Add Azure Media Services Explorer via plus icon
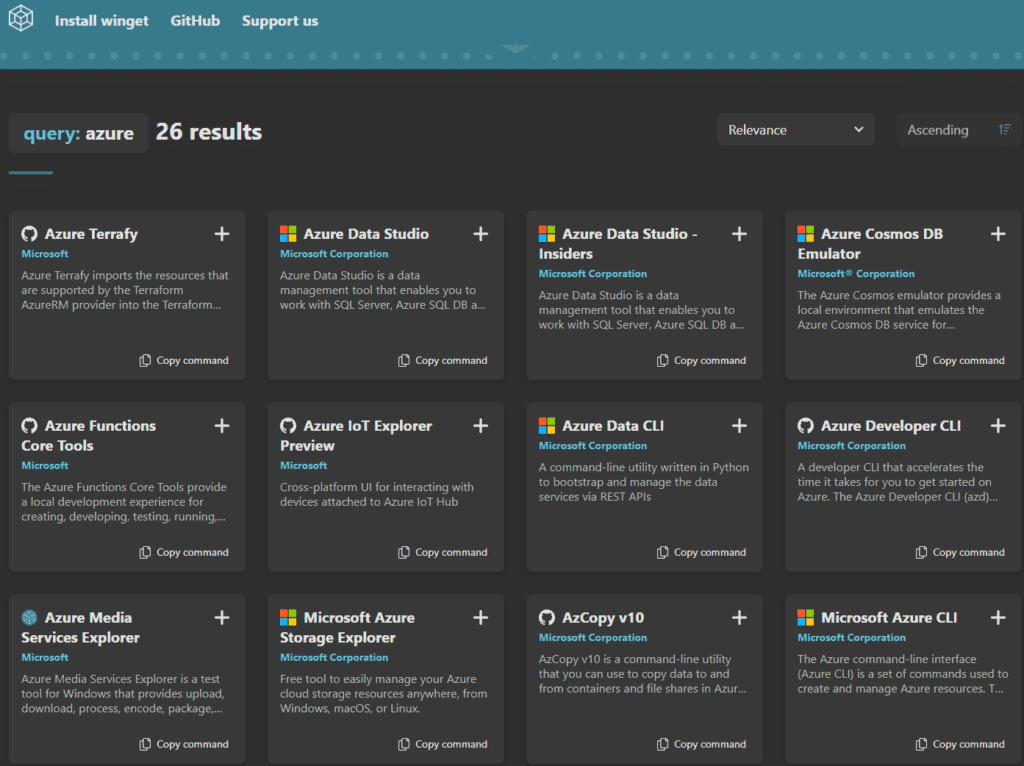The width and height of the screenshot is (1024, 766). [222, 618]
